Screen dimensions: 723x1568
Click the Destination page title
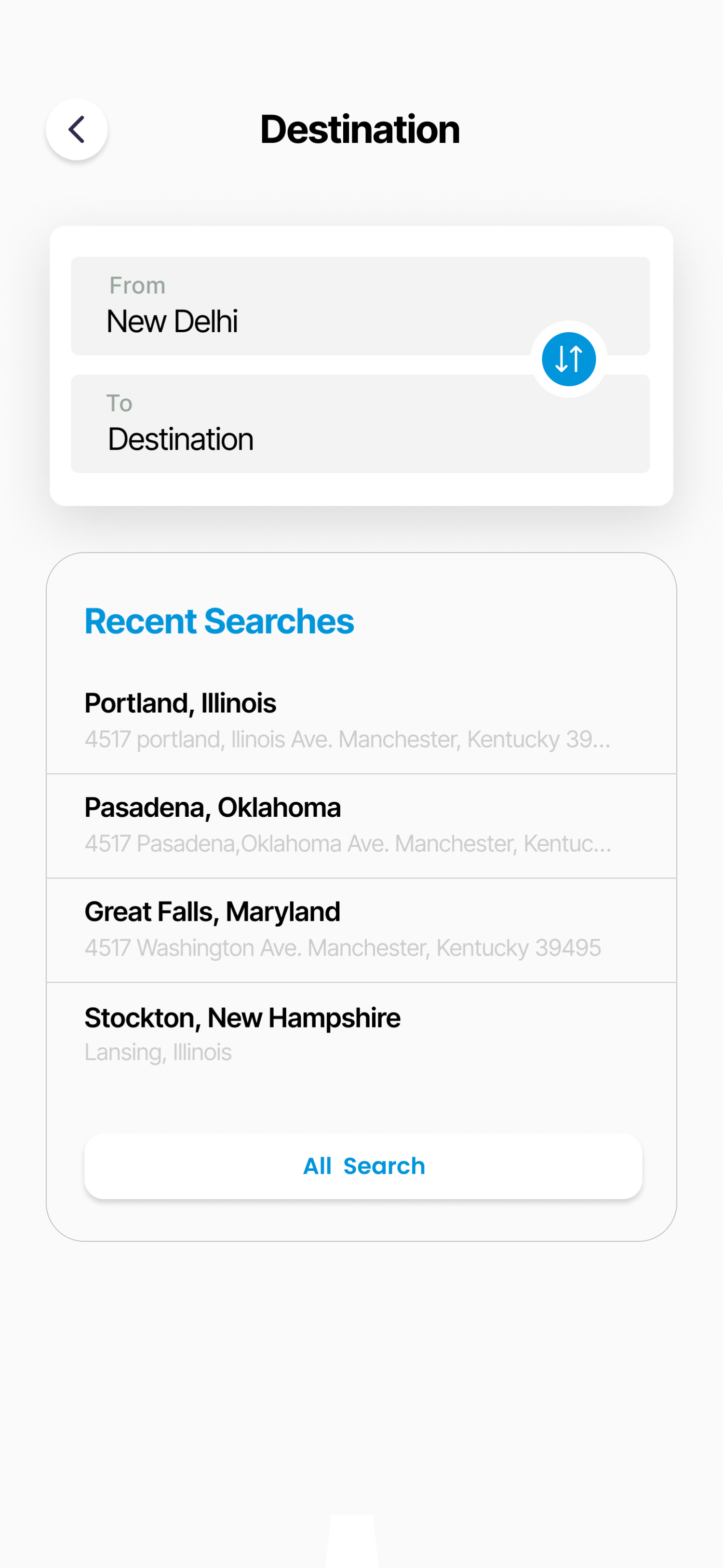click(360, 129)
